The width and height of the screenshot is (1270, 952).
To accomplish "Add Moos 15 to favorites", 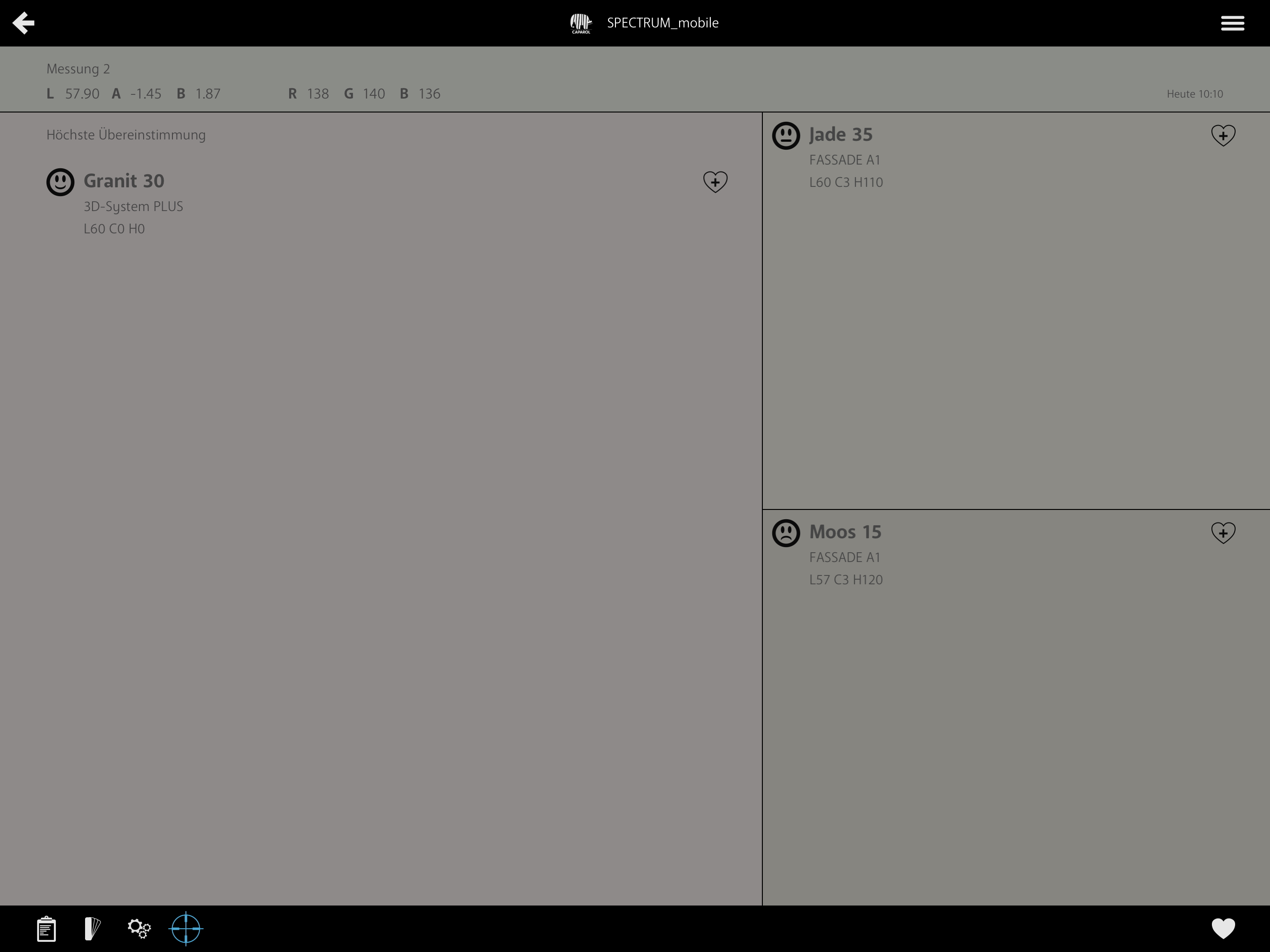I will click(1223, 533).
